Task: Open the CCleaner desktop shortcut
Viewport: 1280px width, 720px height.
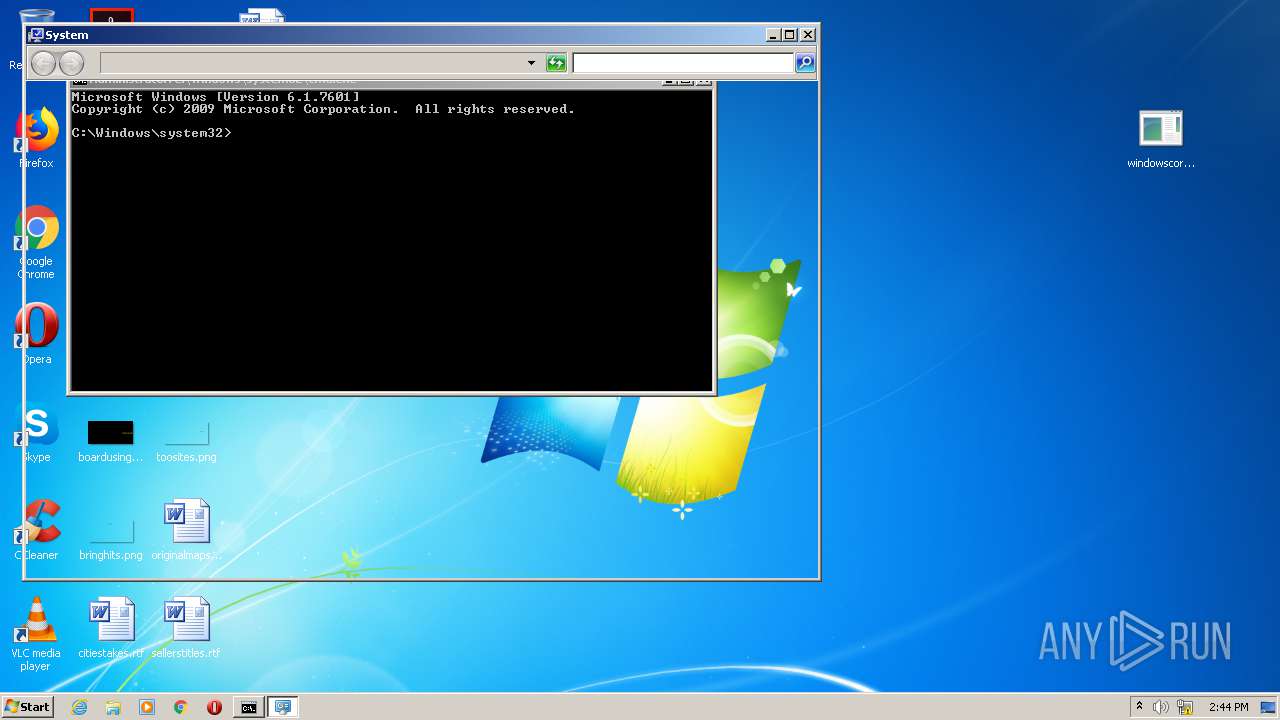Action: 37,530
